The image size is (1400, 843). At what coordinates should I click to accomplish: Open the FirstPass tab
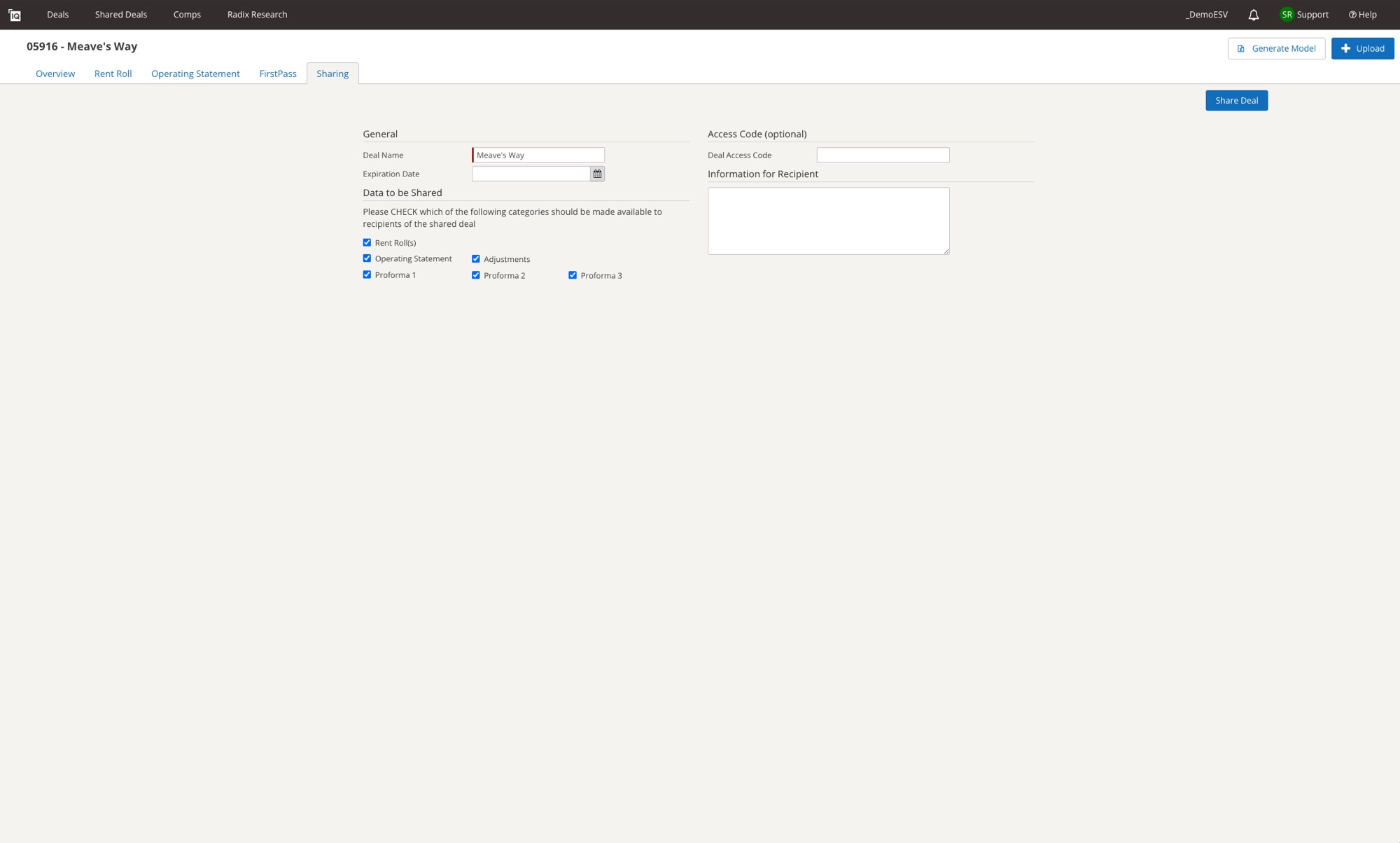278,74
